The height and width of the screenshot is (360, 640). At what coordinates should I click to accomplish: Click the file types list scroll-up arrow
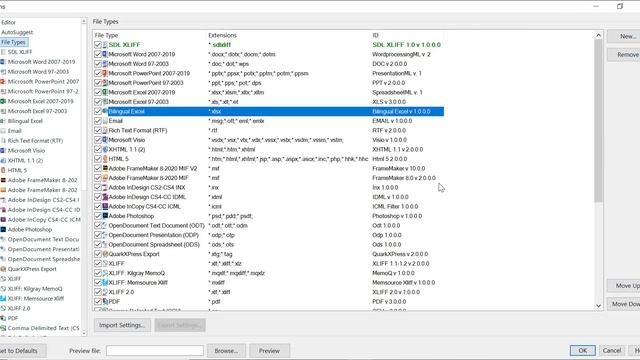[598, 36]
